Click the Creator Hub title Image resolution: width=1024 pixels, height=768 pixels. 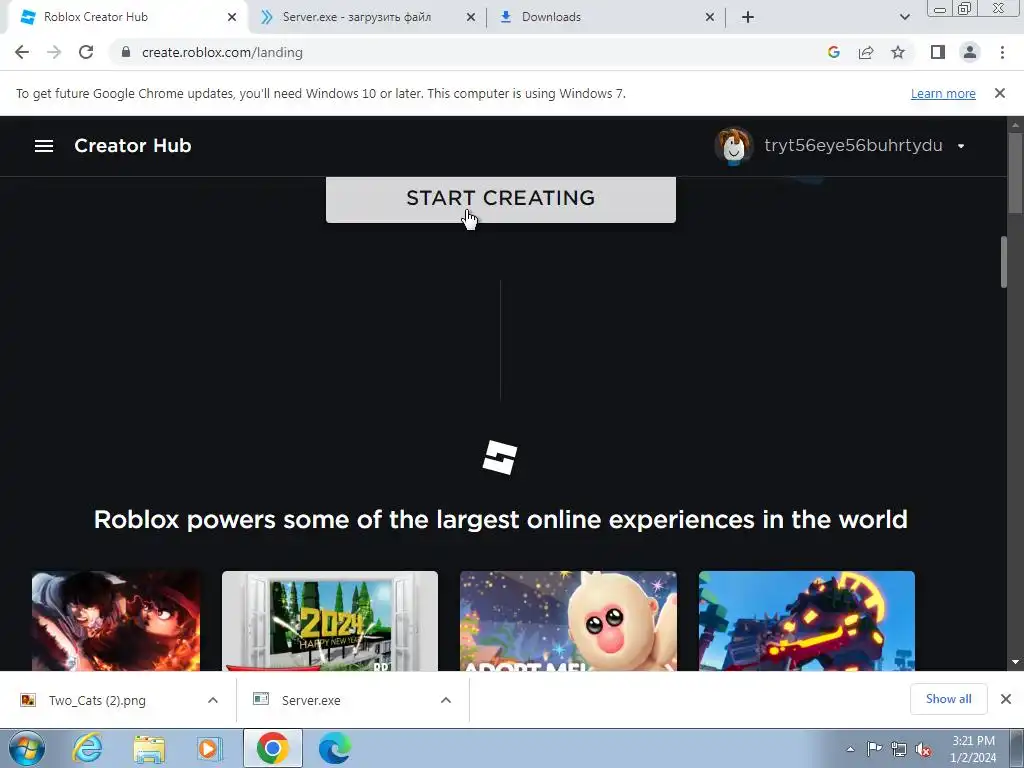133,146
